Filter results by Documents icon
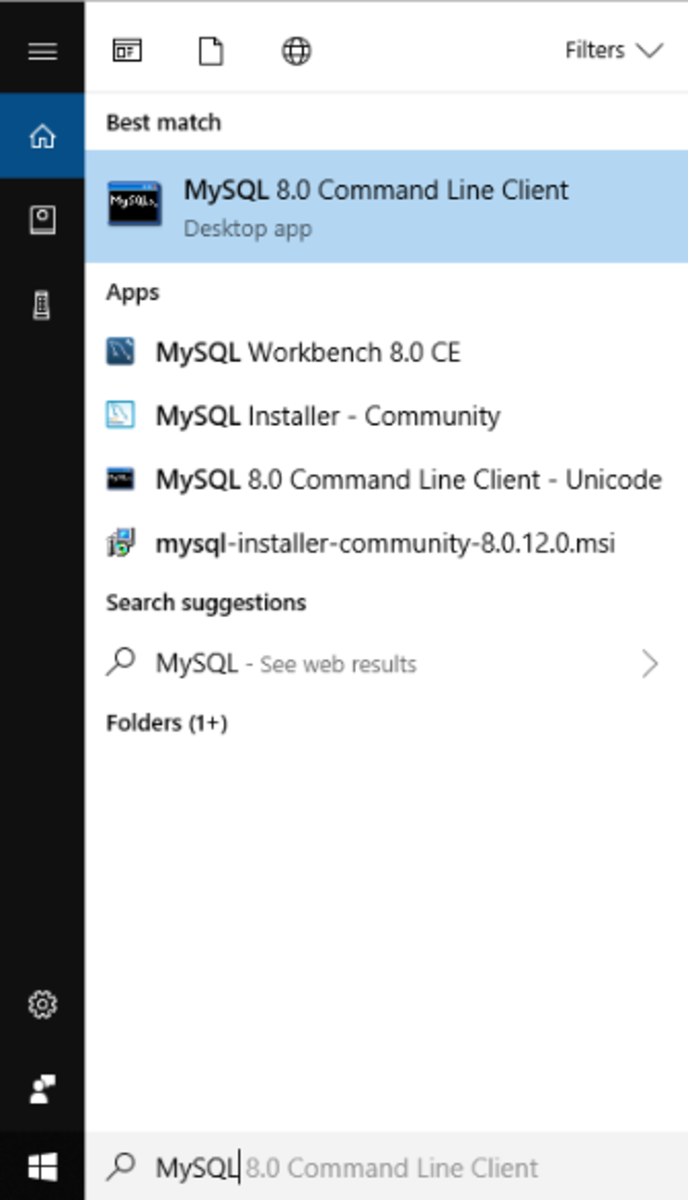The image size is (688, 1200). point(211,51)
